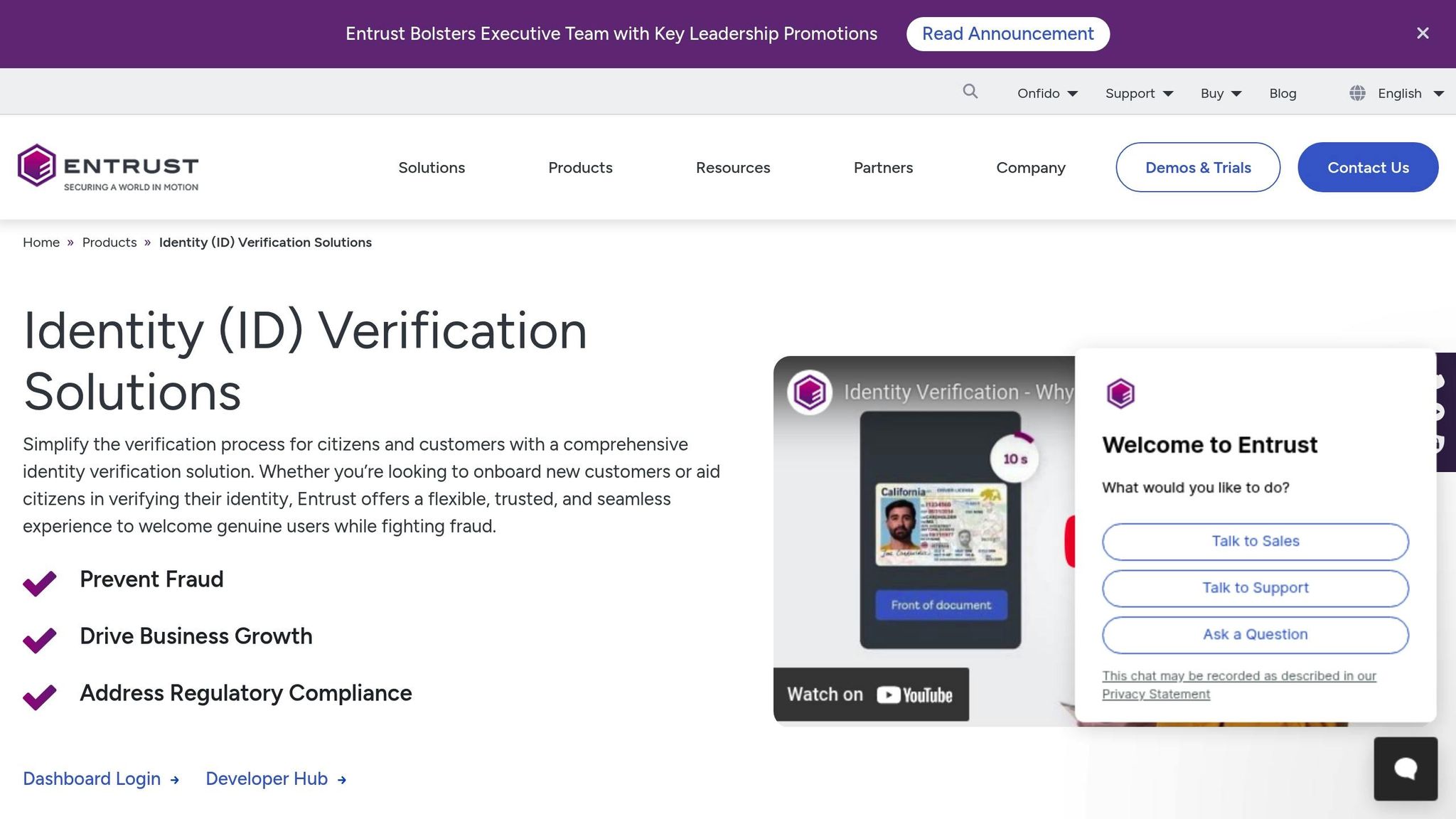
Task: Select Talk to Sales option
Action: (x=1255, y=542)
